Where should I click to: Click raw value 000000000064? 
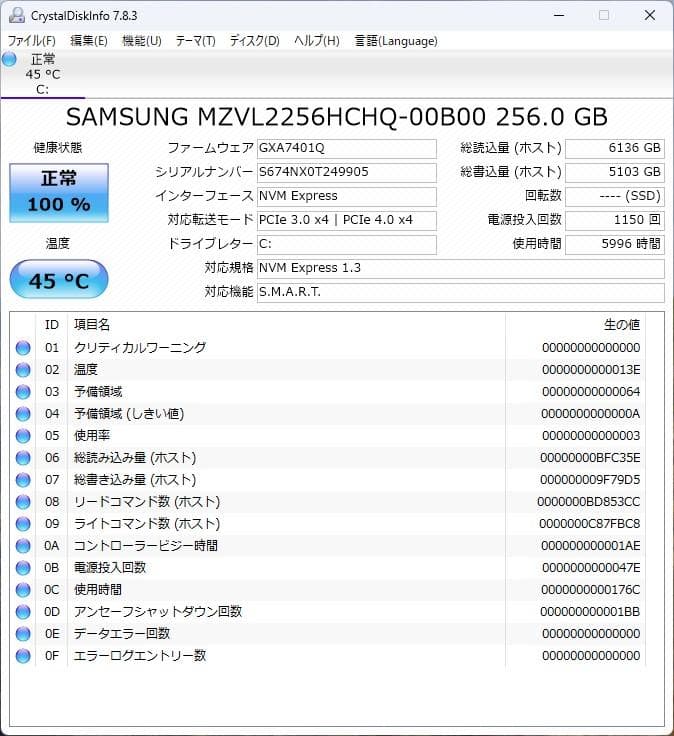pyautogui.click(x=591, y=392)
